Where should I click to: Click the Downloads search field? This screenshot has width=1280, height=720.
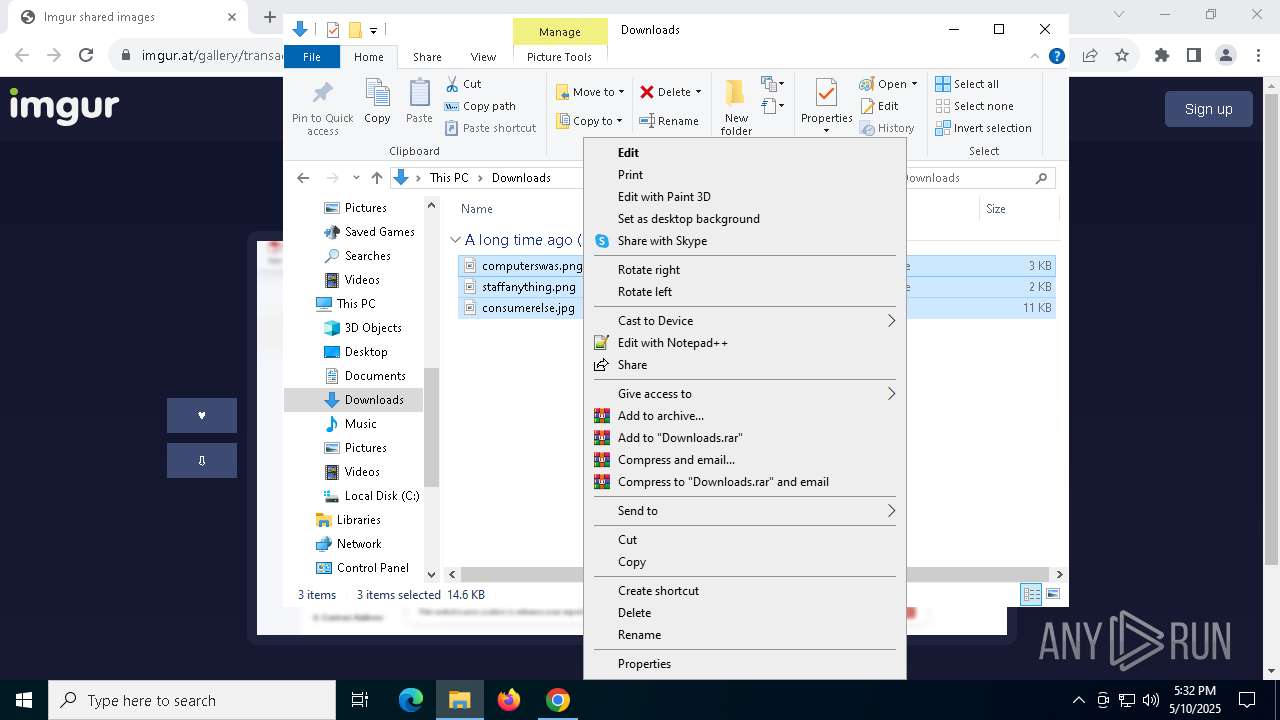pos(977,178)
